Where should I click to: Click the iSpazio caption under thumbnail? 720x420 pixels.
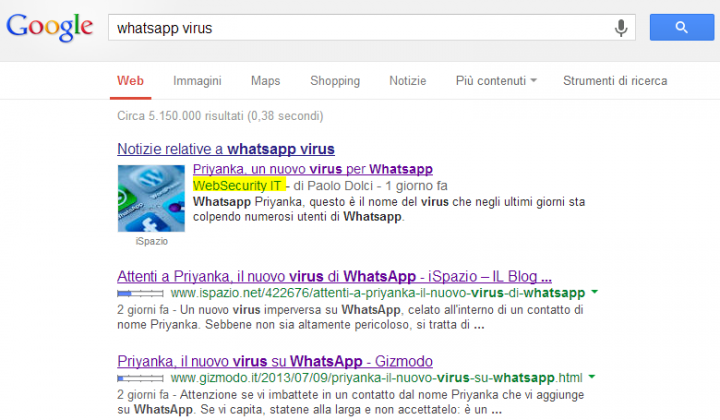[152, 241]
